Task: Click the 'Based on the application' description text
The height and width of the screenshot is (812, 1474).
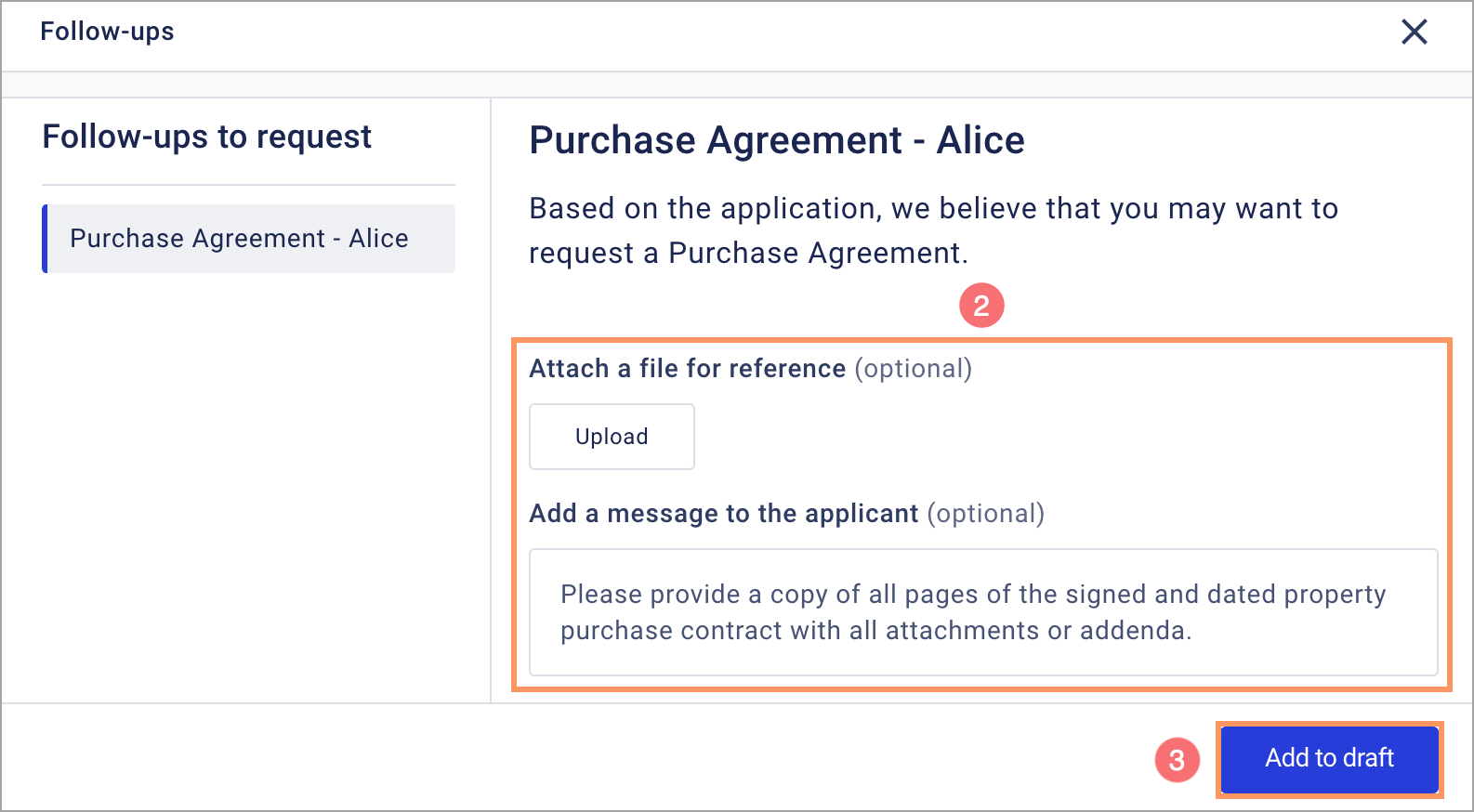Action: coord(933,230)
